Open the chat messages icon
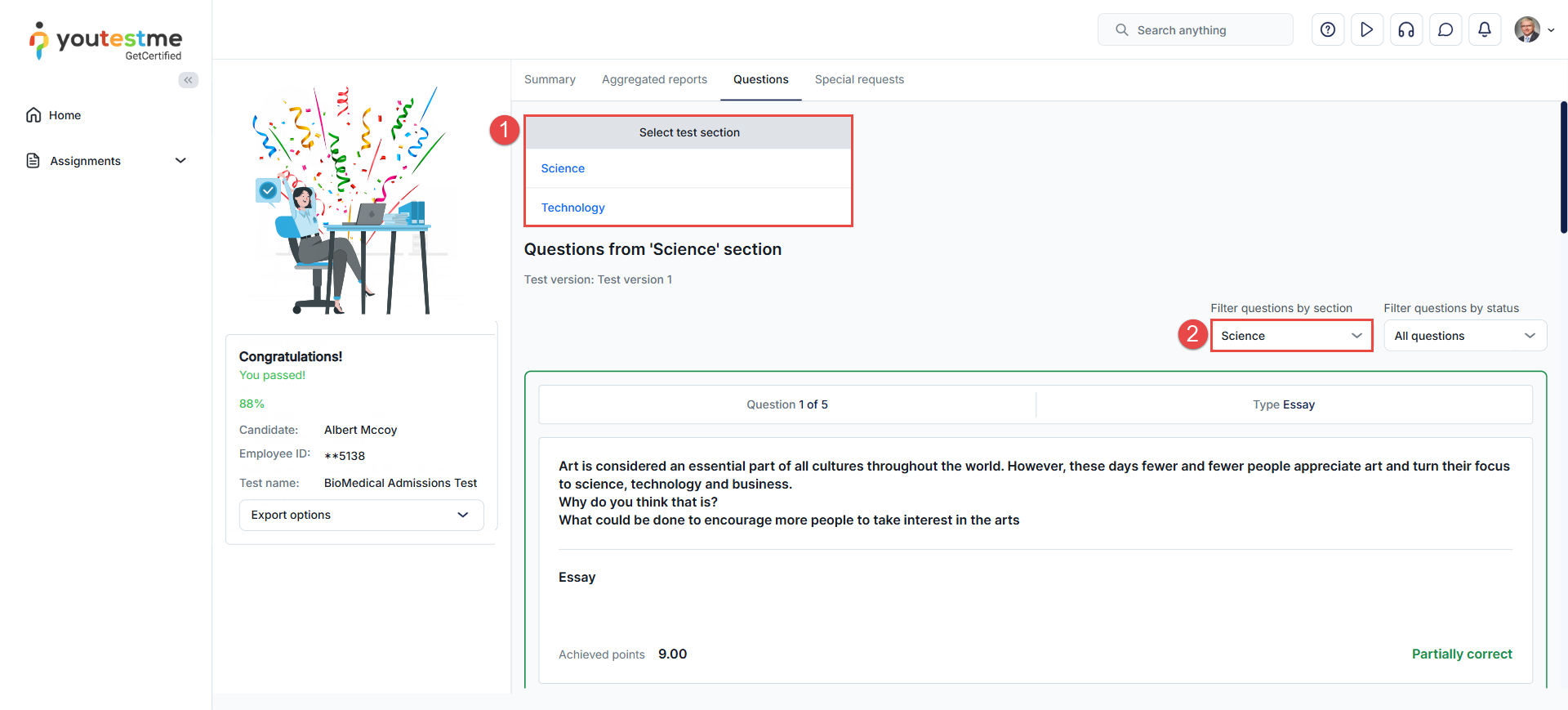 click(x=1445, y=30)
